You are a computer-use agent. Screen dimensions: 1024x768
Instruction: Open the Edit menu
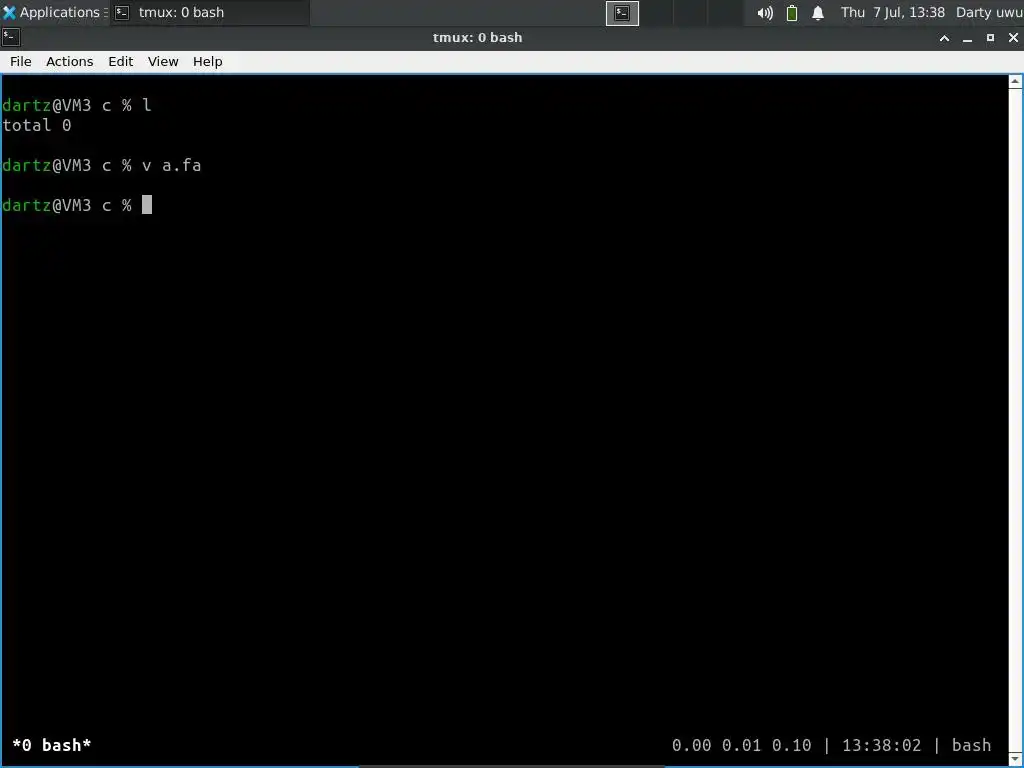pyautogui.click(x=120, y=61)
